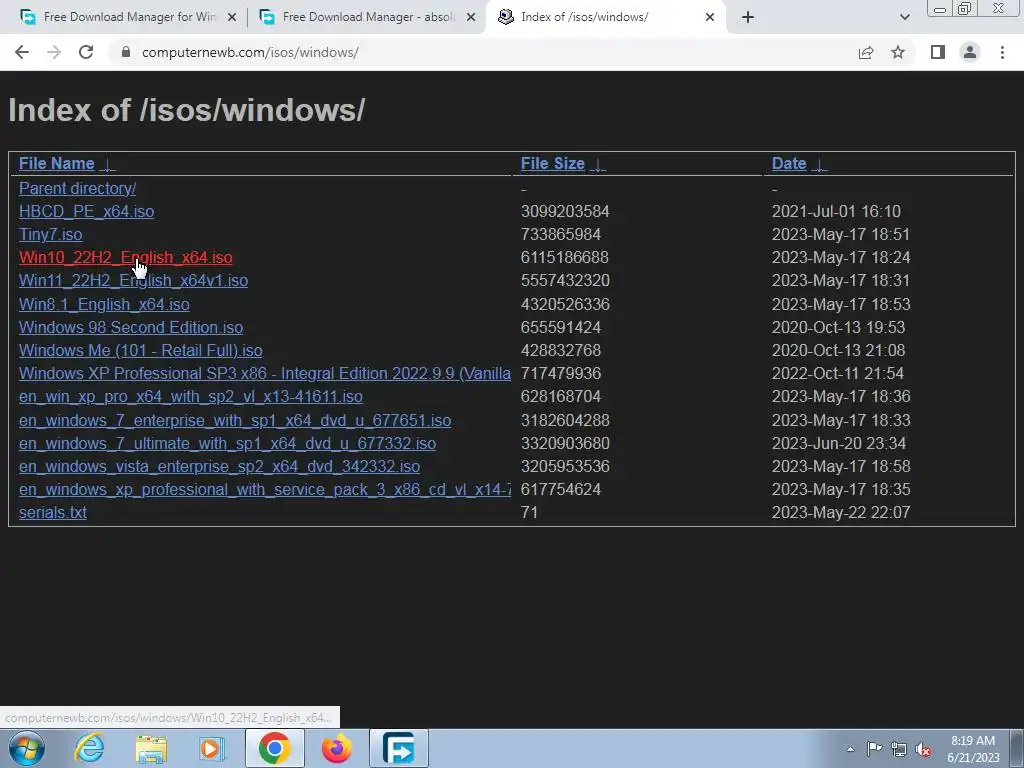This screenshot has width=1024, height=768.
Task: Download Tiny7.iso
Action: click(x=50, y=234)
